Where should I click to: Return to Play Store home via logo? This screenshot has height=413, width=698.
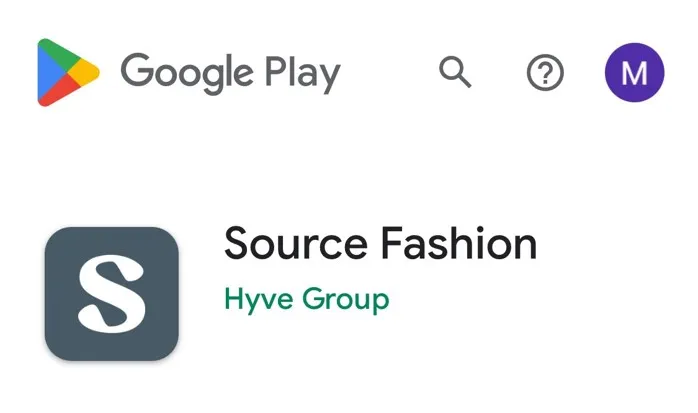(x=68, y=72)
